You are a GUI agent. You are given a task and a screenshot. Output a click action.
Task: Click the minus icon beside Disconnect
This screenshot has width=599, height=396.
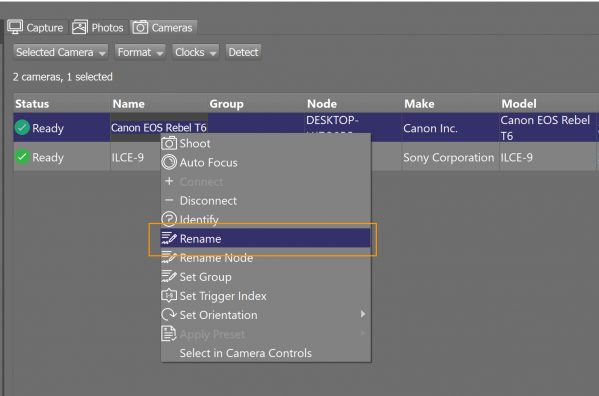coord(169,200)
